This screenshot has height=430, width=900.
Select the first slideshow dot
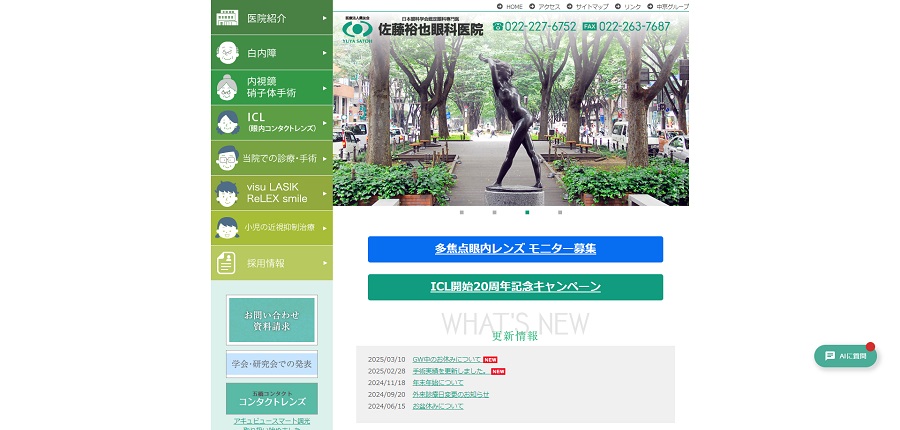tap(461, 212)
